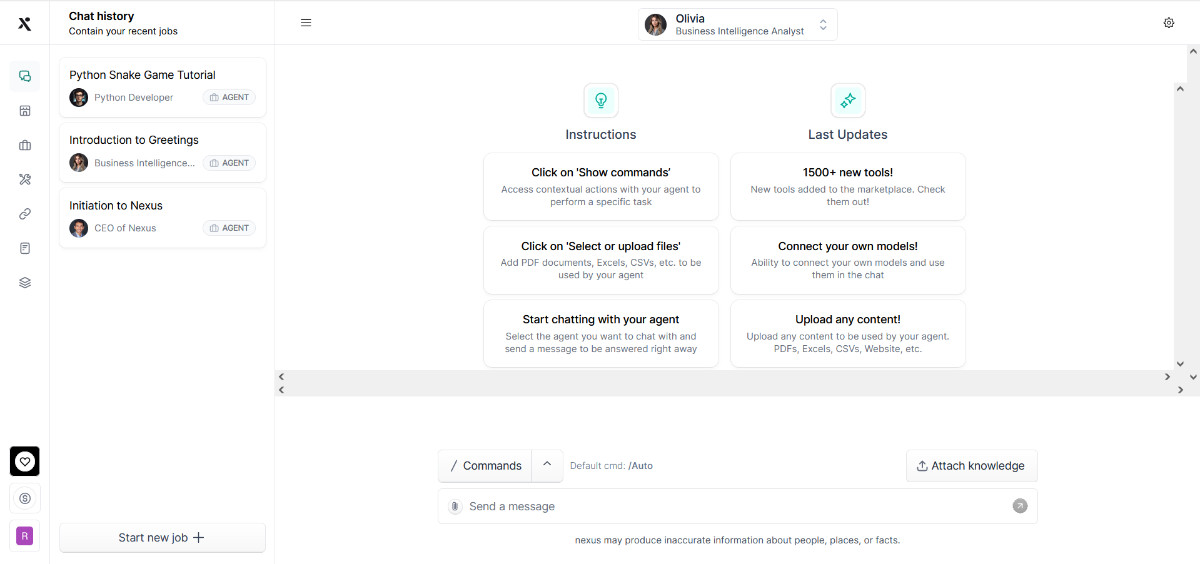Click the 'Business Intelligence Analyst' role text in header
1200x564 pixels.
tap(740, 31)
